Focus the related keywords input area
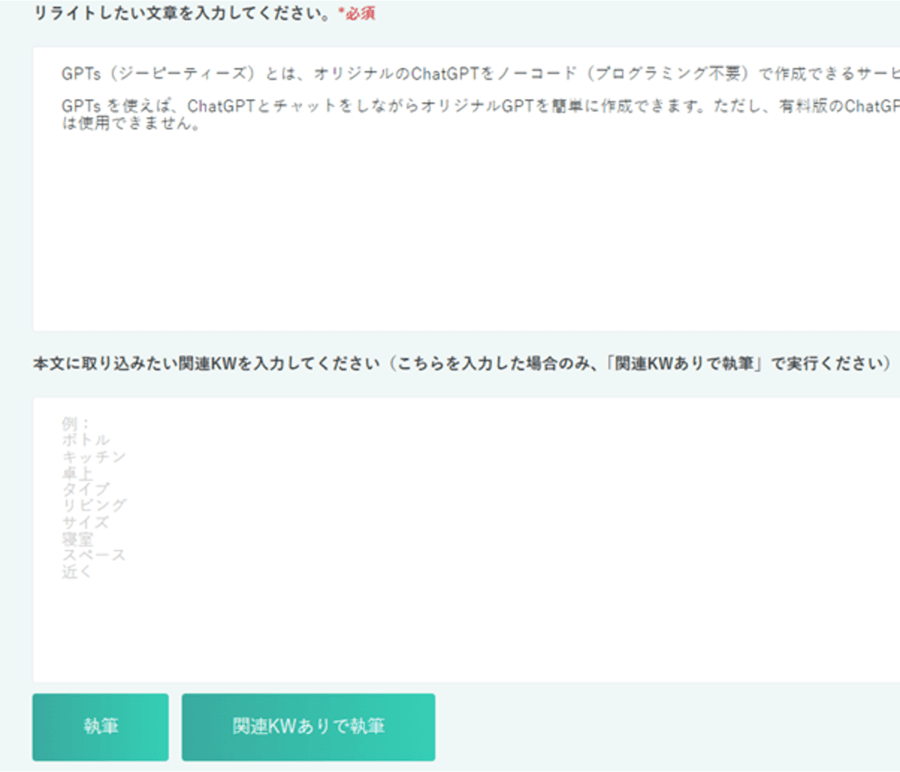Screen dimensions: 900x772 tap(466, 540)
